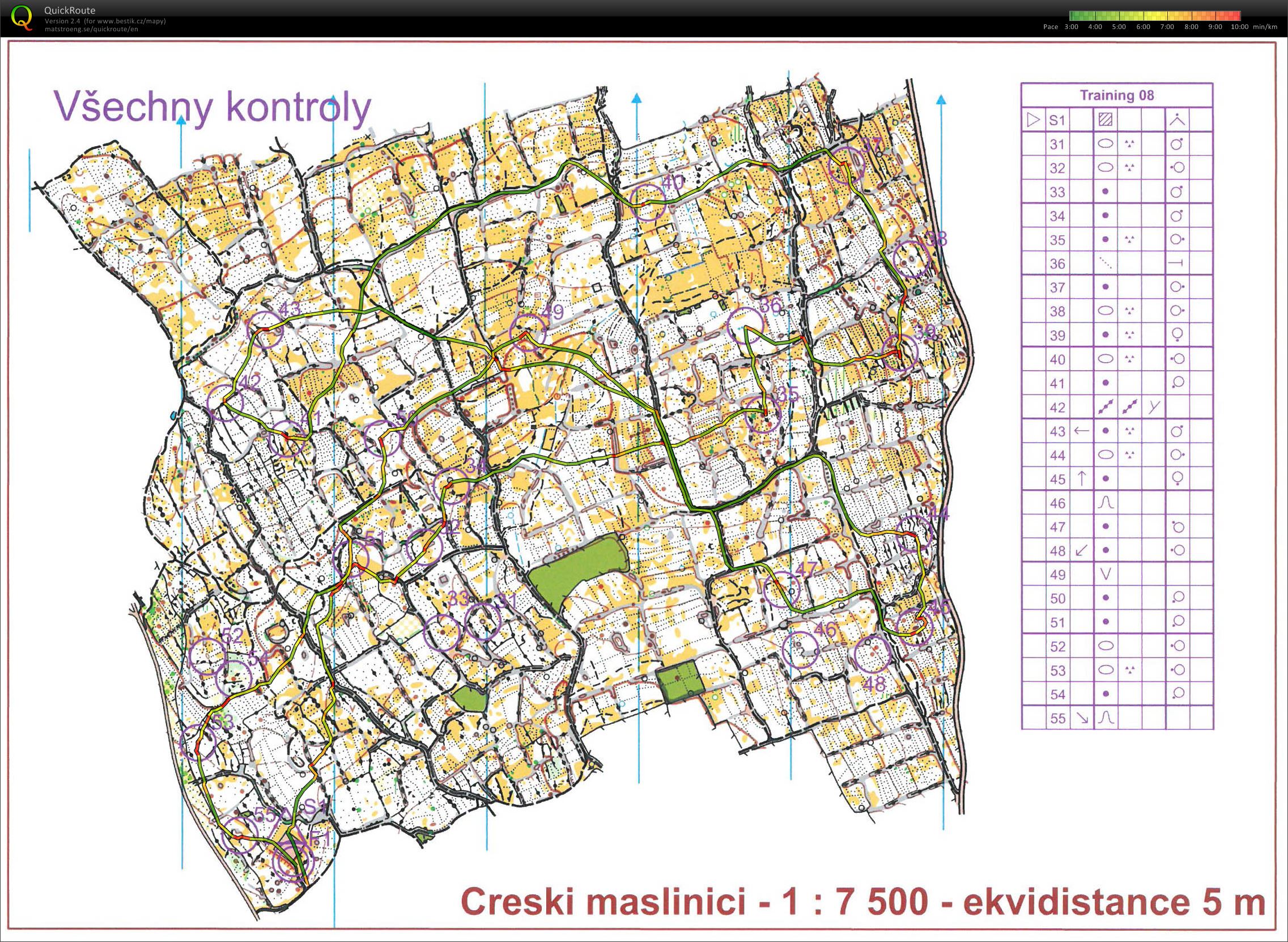Select control circle 47 on the map
Screen dimensions: 1288x942
(x=782, y=588)
